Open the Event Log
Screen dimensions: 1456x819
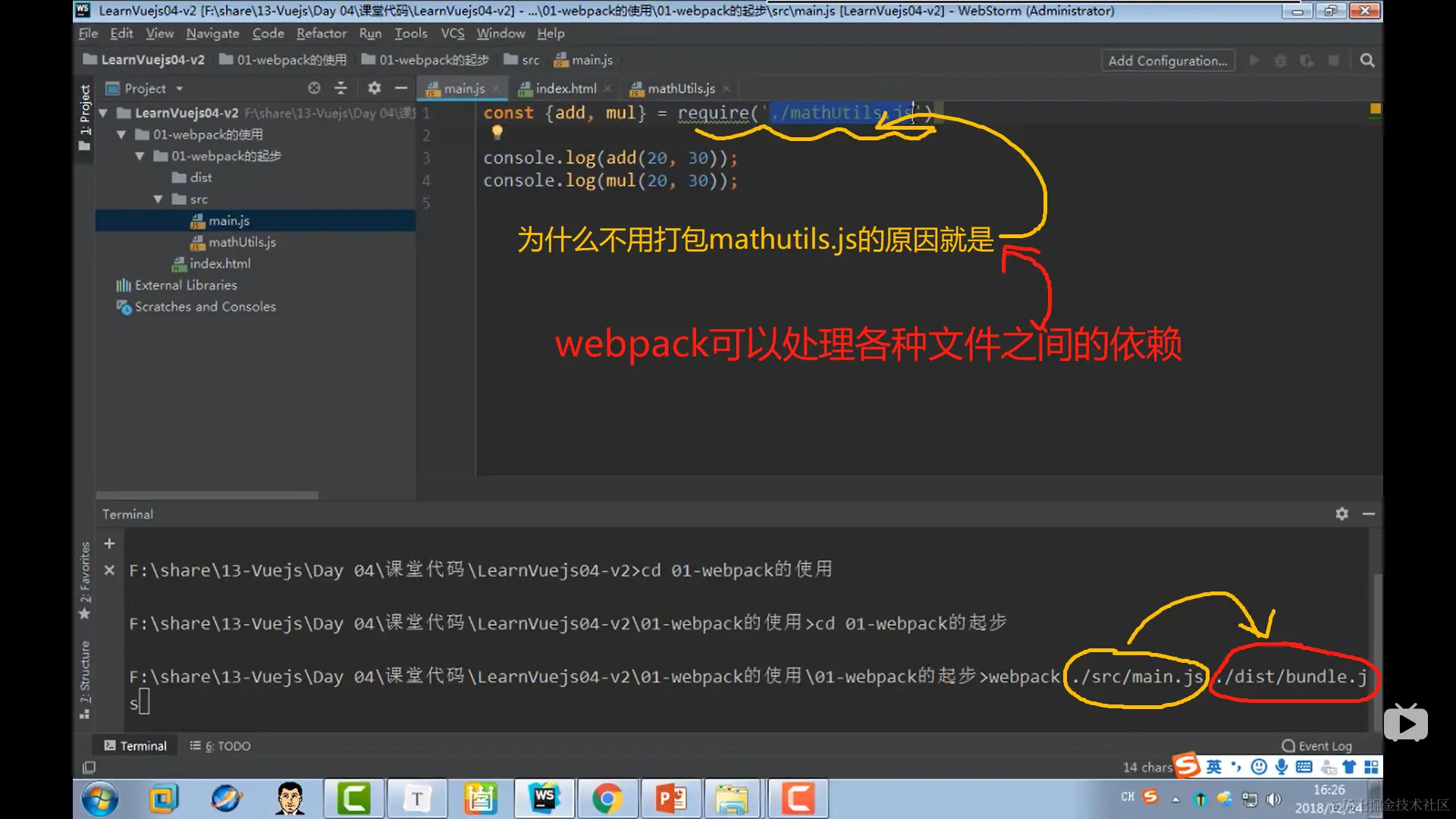click(x=1316, y=745)
